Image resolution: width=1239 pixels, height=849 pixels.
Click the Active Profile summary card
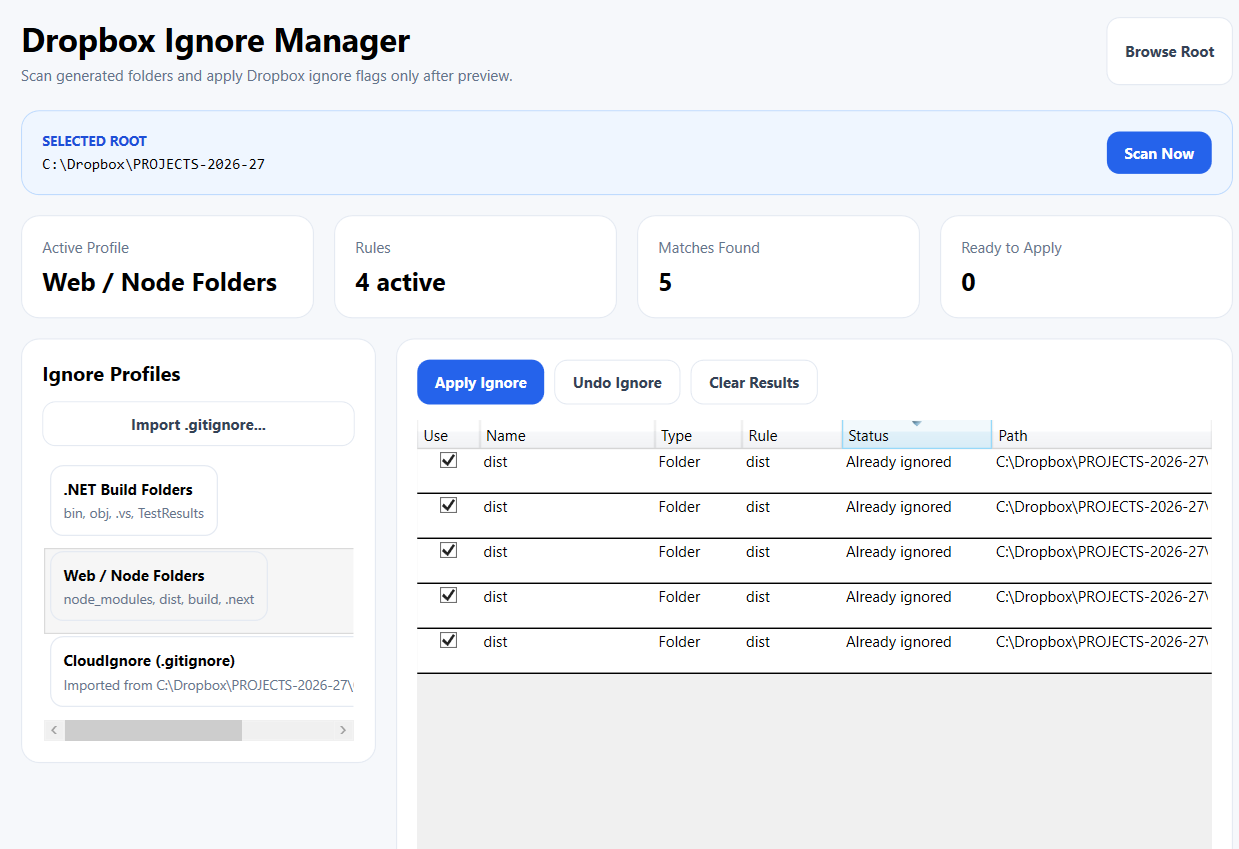coord(167,267)
